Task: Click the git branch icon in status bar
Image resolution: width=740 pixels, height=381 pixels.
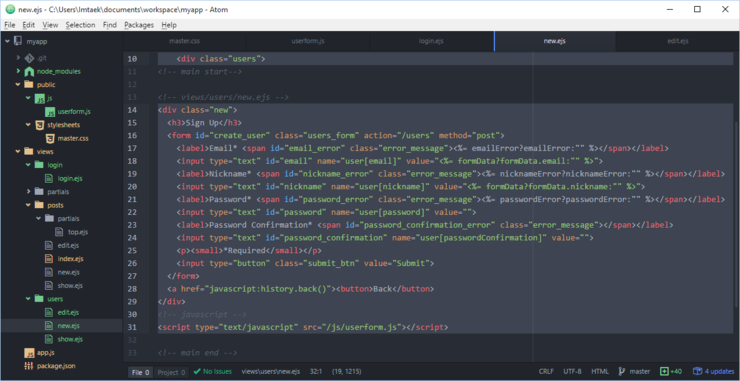Action: 622,372
